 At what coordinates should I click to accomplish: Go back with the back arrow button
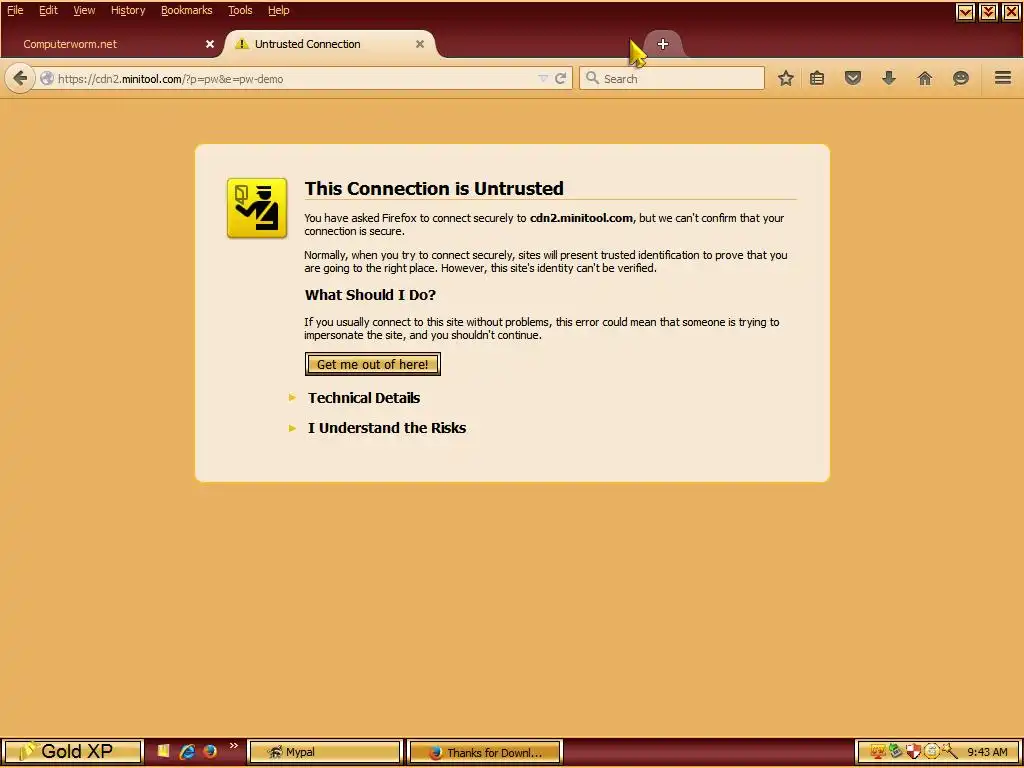[20, 79]
